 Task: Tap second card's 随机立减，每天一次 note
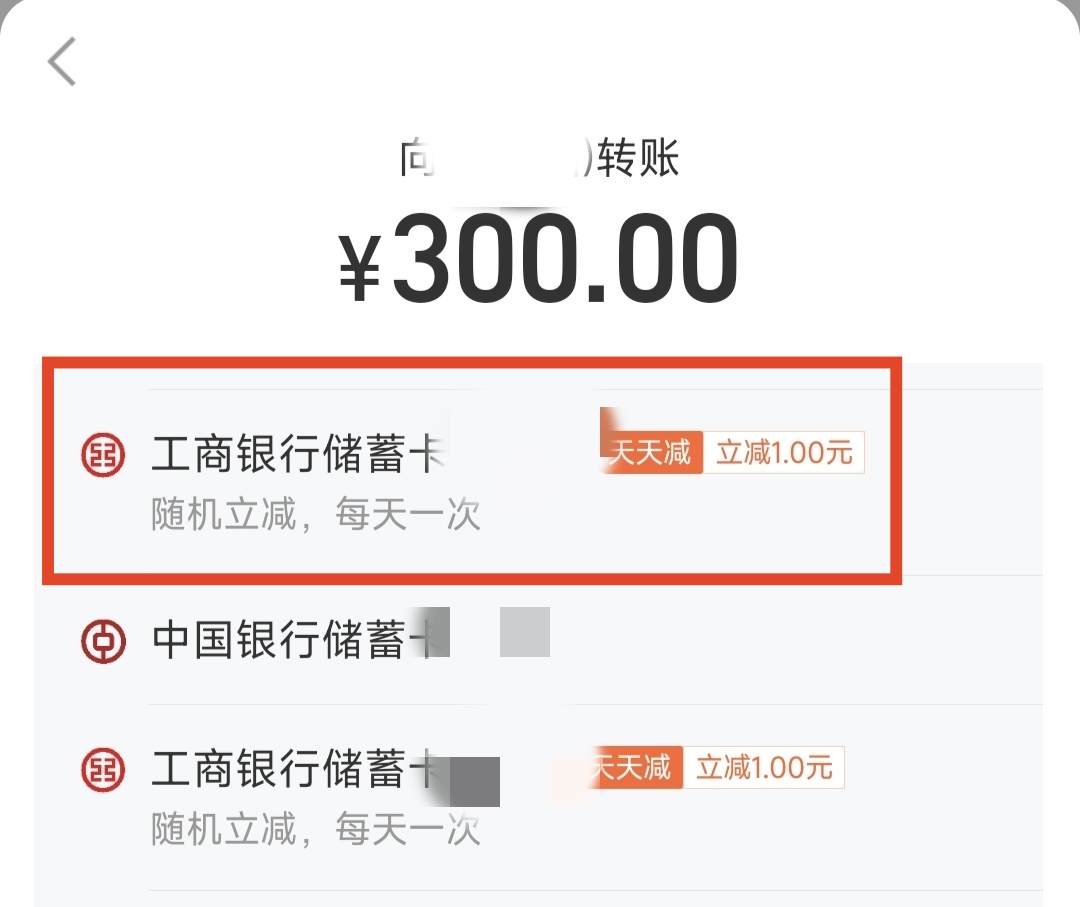point(316,829)
